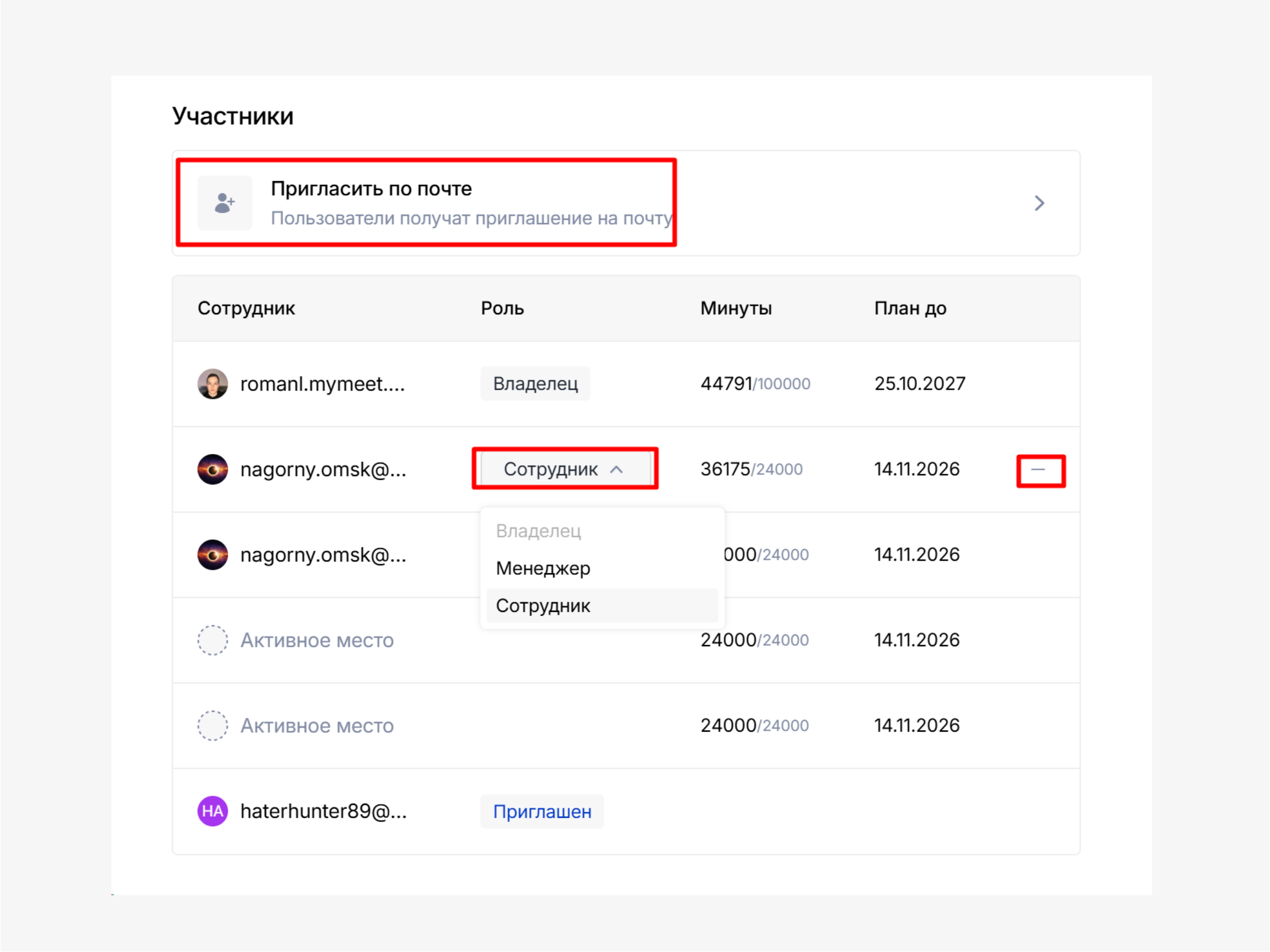Select Менеджер from the role menu
Viewport: 1270px width, 952px height.
pos(543,568)
